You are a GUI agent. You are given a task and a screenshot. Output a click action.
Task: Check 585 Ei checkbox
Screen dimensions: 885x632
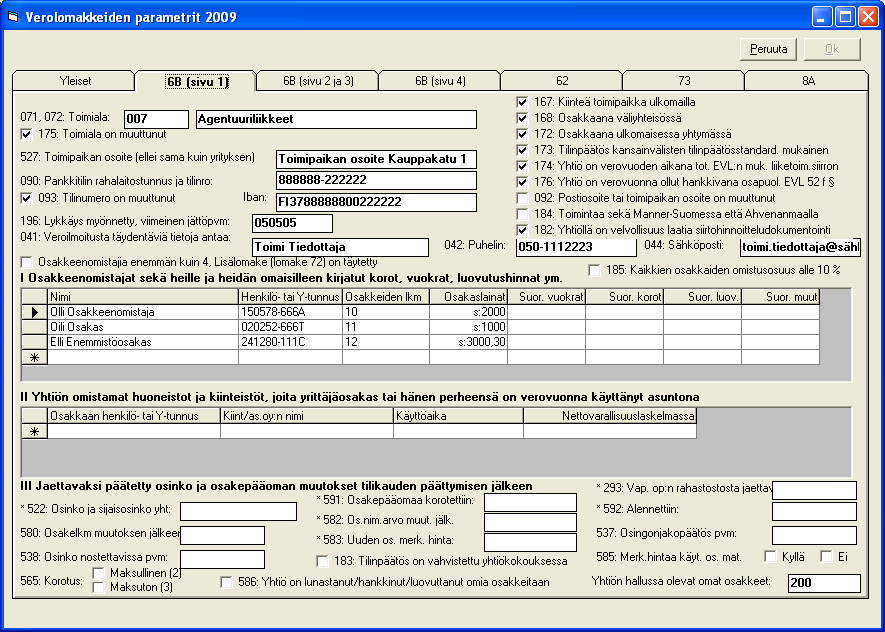pos(826,557)
